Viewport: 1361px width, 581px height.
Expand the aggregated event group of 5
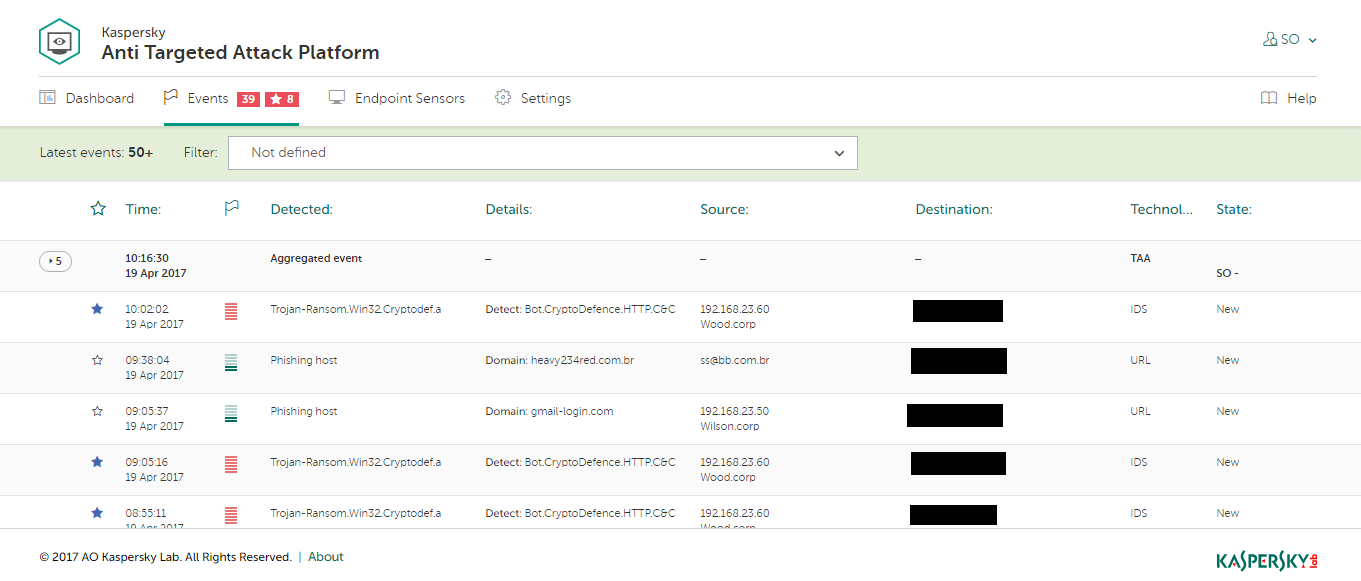click(x=56, y=261)
